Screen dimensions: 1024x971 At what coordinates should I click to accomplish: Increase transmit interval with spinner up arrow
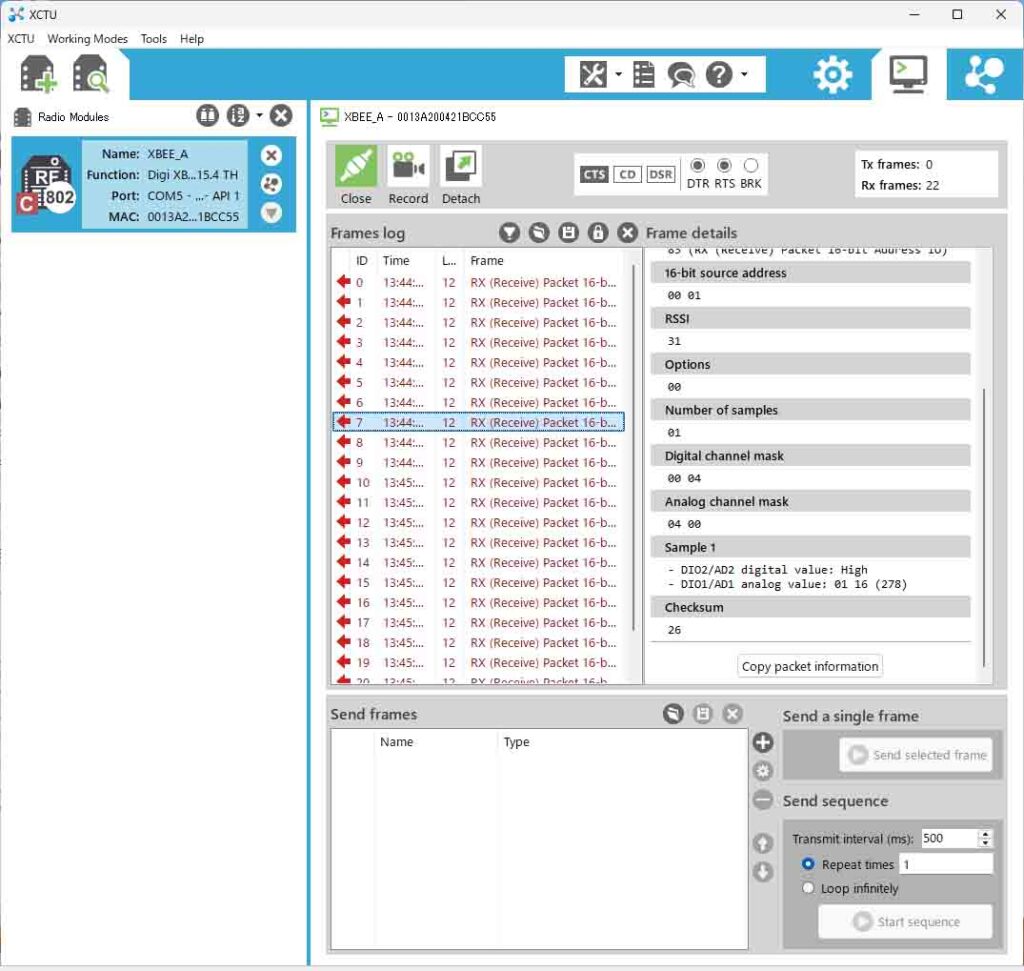(x=985, y=834)
